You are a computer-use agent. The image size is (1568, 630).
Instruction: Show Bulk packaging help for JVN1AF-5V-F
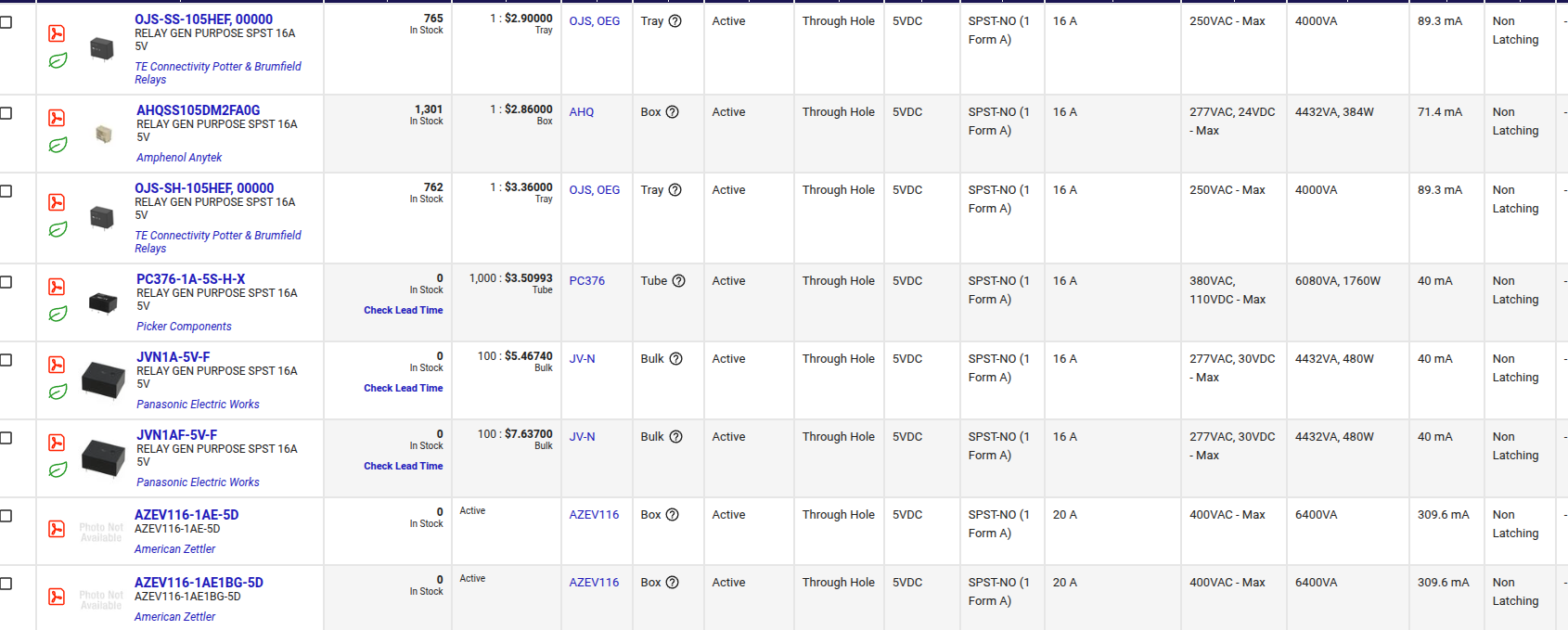(x=676, y=437)
